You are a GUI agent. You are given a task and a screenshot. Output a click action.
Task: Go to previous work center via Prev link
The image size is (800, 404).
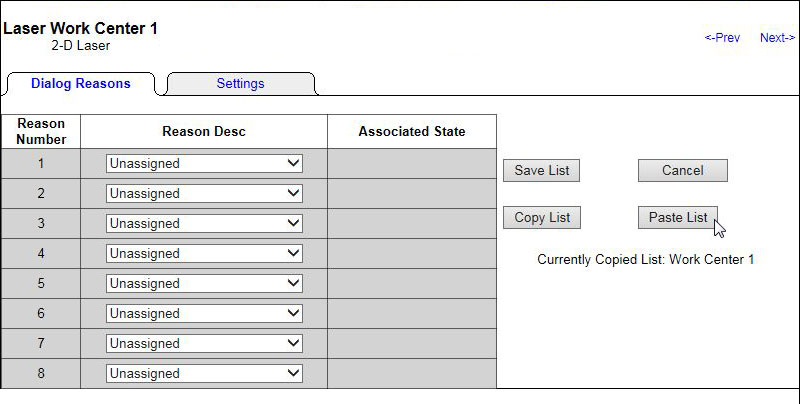click(722, 38)
